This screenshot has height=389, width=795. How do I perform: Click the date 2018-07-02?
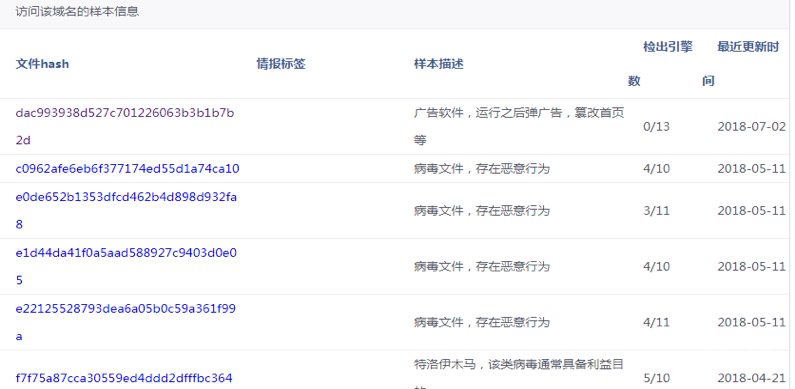point(751,126)
